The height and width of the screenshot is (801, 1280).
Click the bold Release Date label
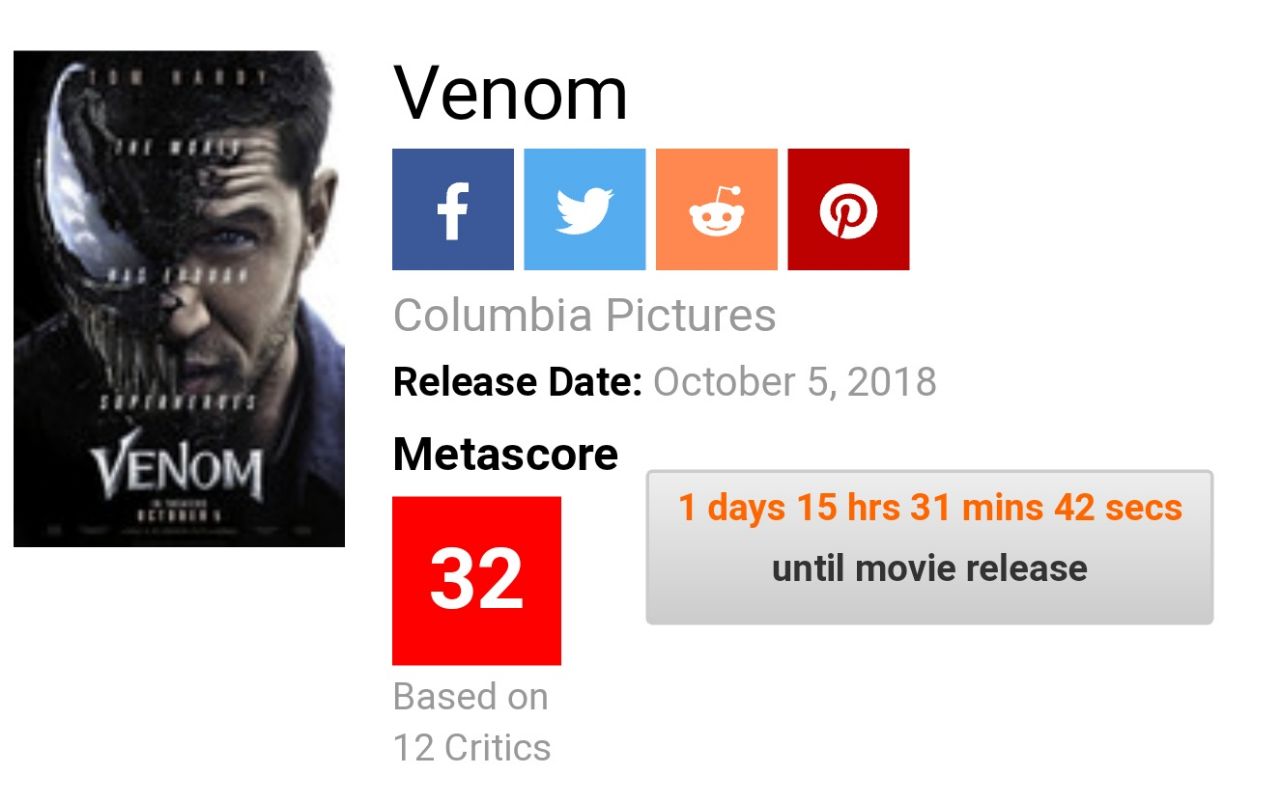(517, 382)
